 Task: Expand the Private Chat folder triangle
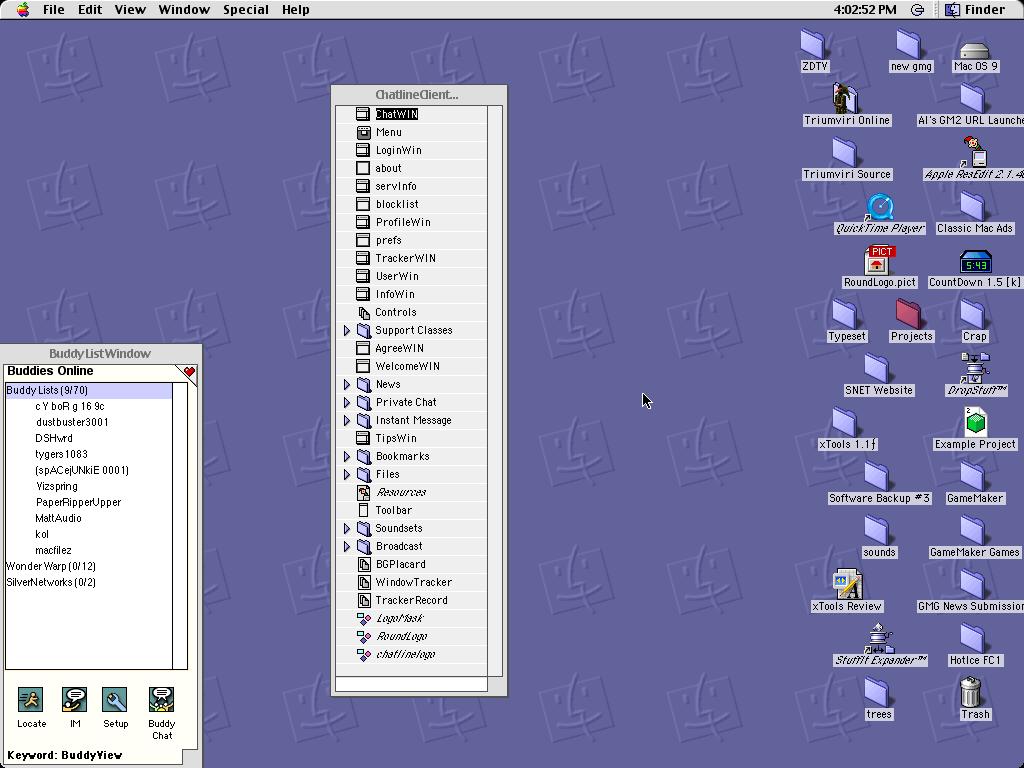pos(347,402)
